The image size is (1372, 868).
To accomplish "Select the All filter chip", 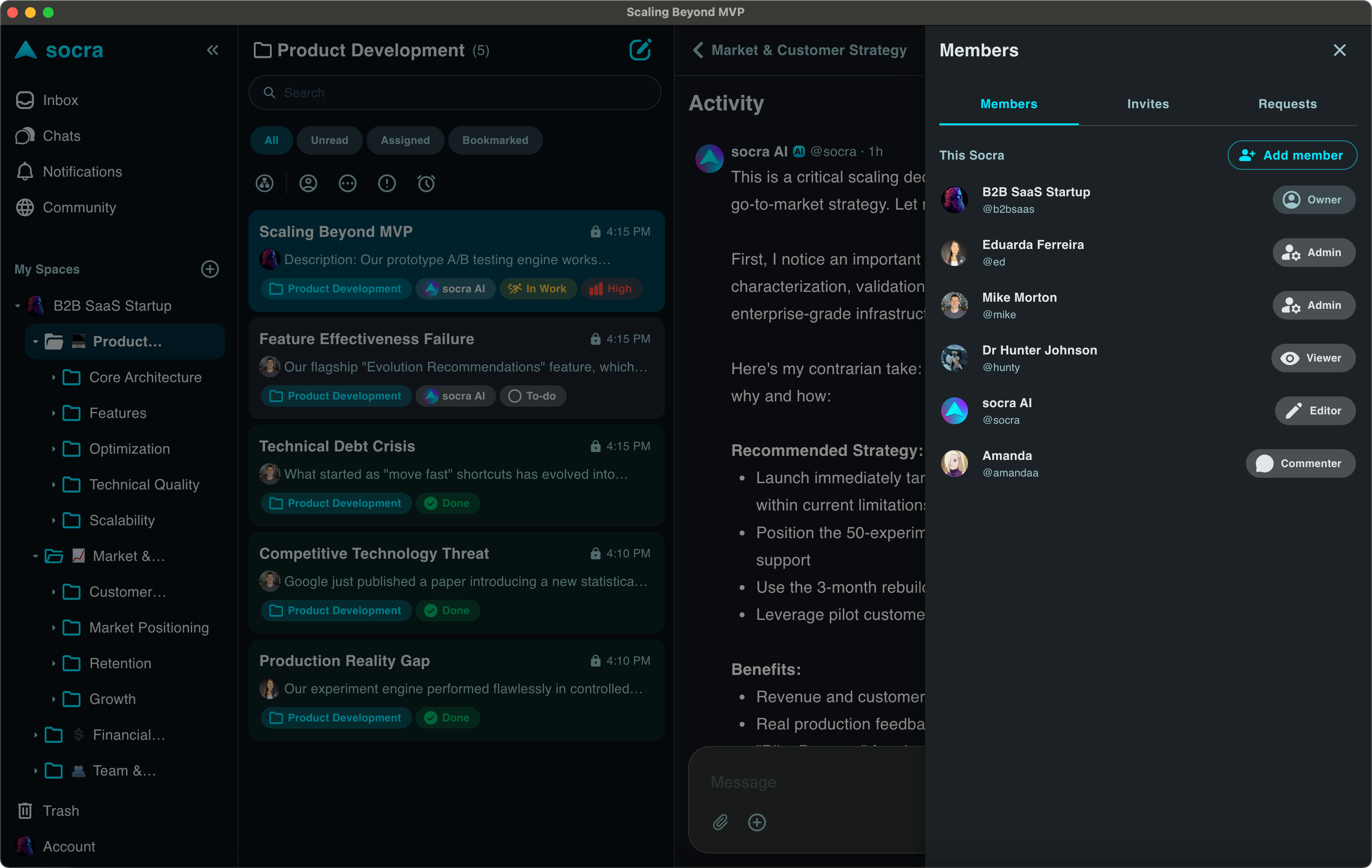I will pyautogui.click(x=271, y=140).
